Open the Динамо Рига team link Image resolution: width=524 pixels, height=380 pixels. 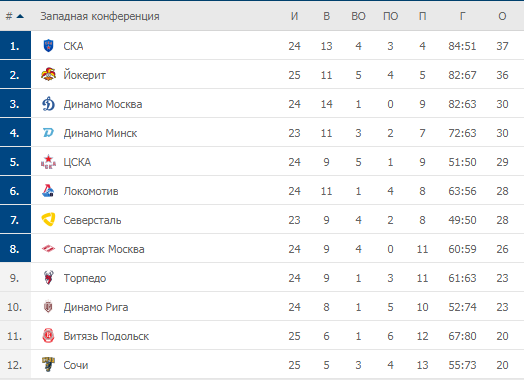click(x=96, y=307)
